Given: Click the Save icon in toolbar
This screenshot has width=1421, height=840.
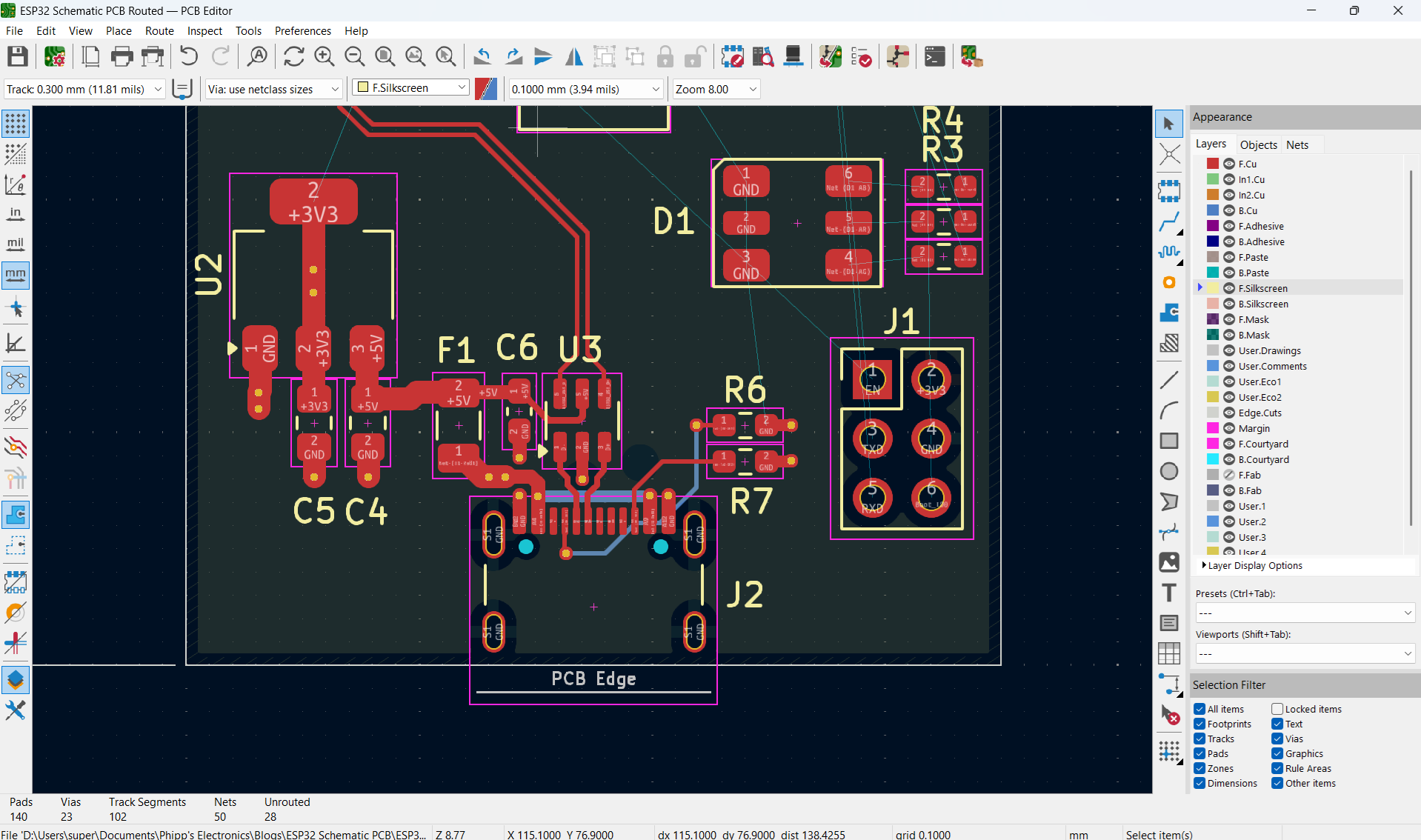Looking at the screenshot, I should (18, 57).
